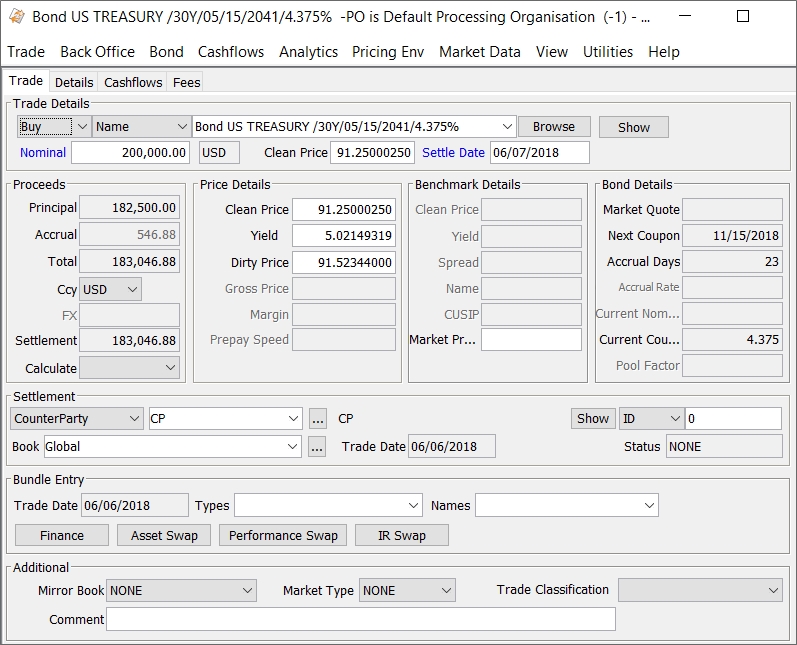Viewport: 797px width, 645px height.
Task: Switch to the Fees tab
Action: click(187, 82)
